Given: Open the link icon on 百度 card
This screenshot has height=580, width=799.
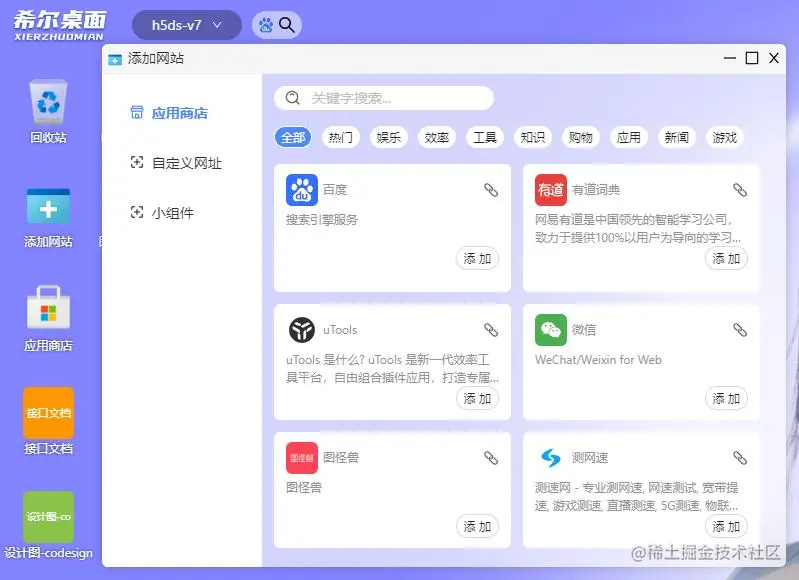Looking at the screenshot, I should pyautogui.click(x=491, y=190).
